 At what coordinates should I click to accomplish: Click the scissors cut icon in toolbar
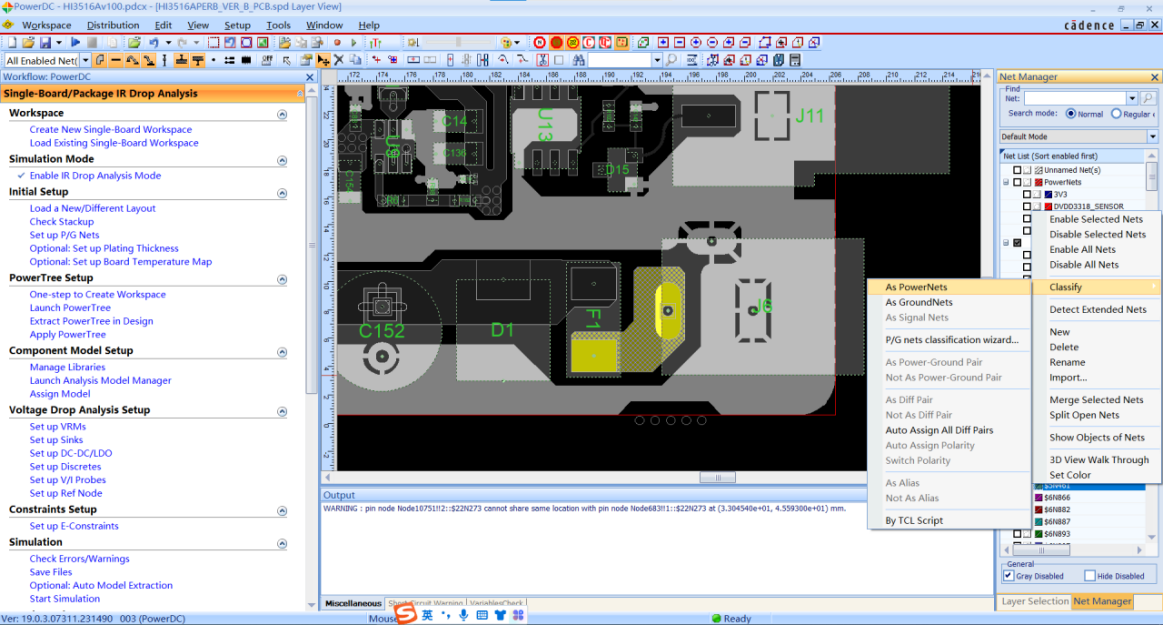(543, 60)
